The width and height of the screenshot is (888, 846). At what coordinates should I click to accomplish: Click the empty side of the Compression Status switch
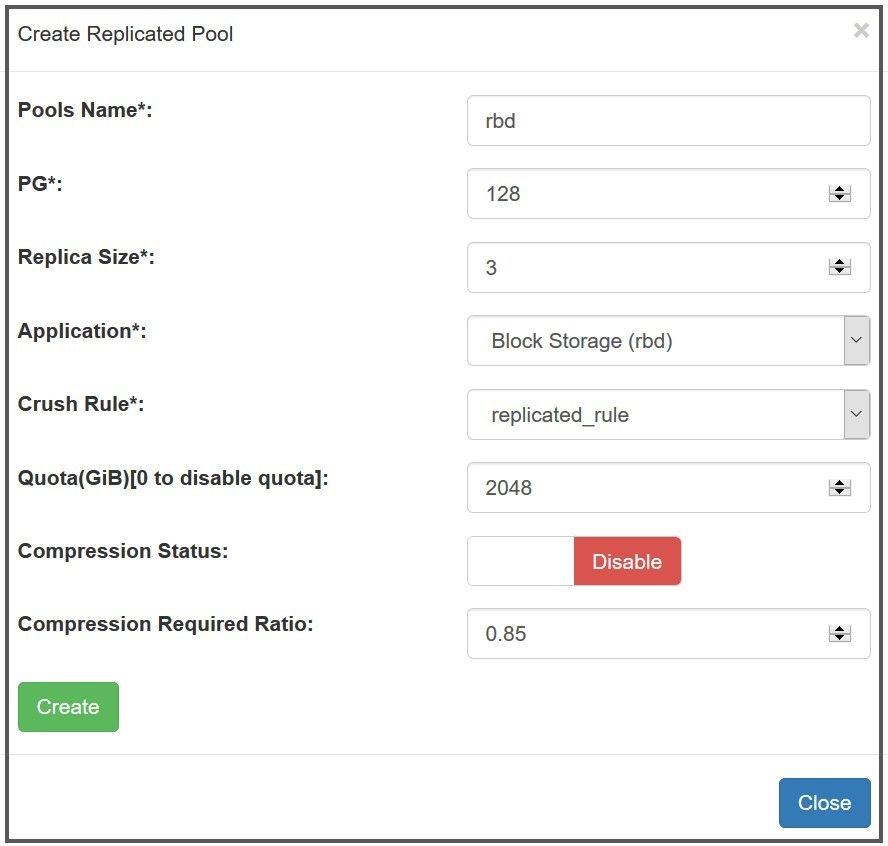(520, 561)
